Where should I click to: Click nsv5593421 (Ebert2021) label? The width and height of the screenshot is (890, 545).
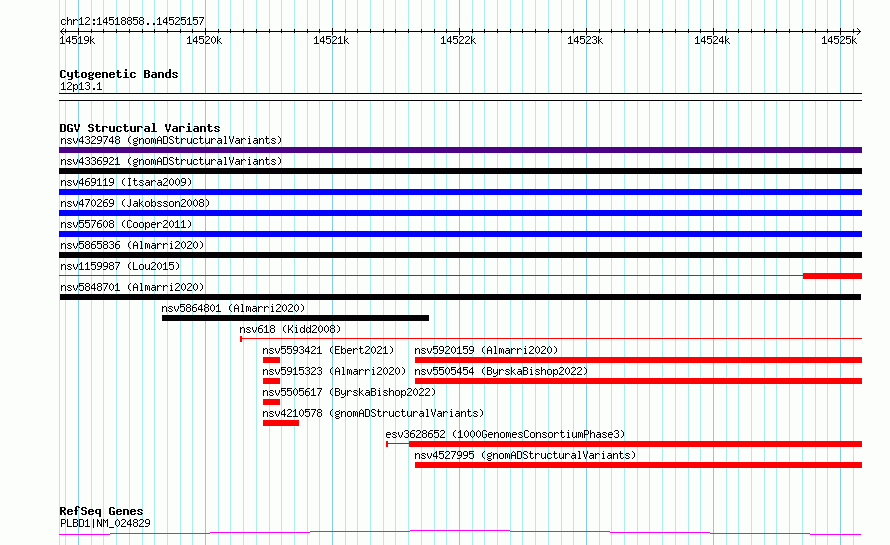point(328,350)
